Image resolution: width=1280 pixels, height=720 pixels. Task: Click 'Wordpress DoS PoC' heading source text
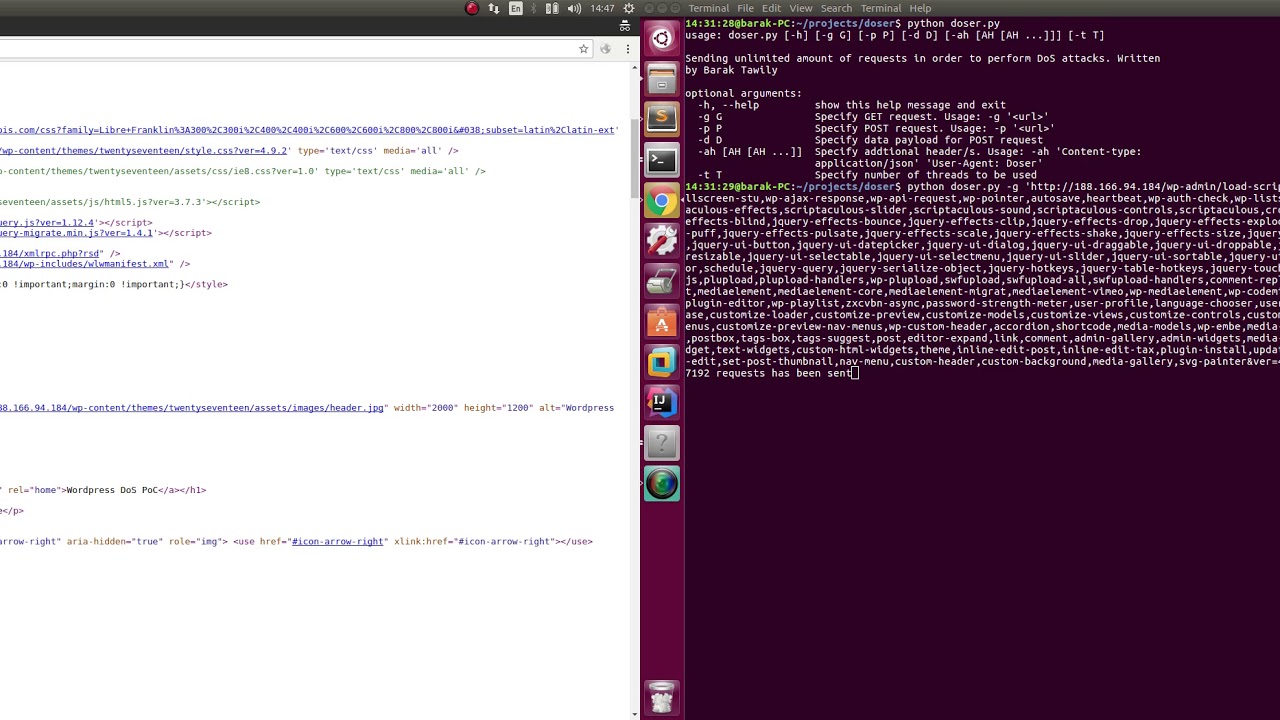112,490
